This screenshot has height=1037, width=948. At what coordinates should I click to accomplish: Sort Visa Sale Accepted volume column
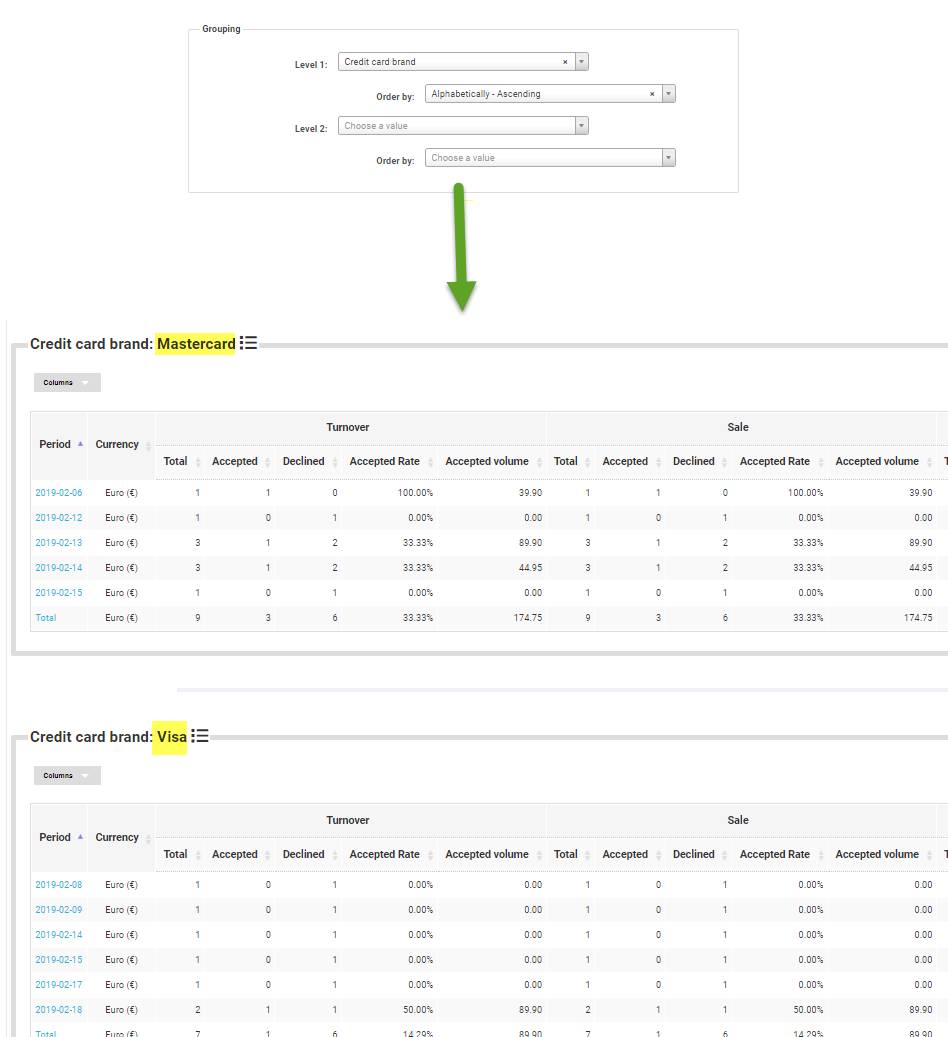tap(882, 854)
